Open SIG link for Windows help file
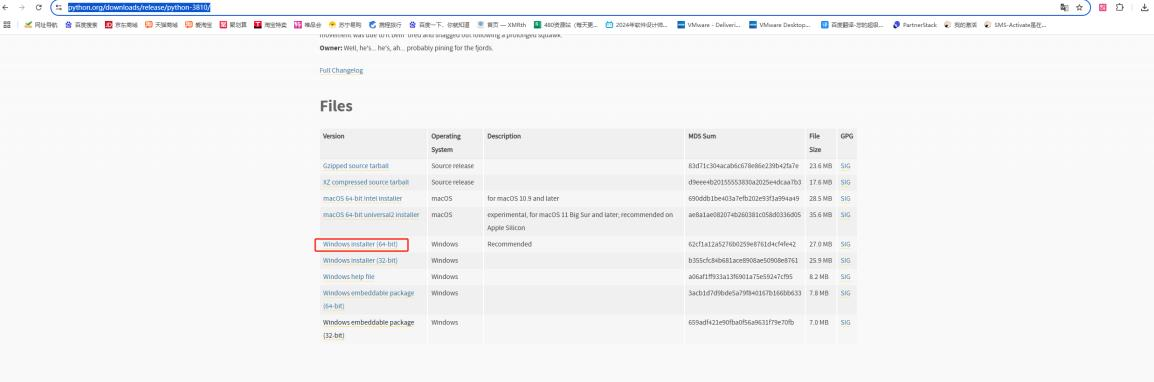The width and height of the screenshot is (1154, 382). point(845,277)
